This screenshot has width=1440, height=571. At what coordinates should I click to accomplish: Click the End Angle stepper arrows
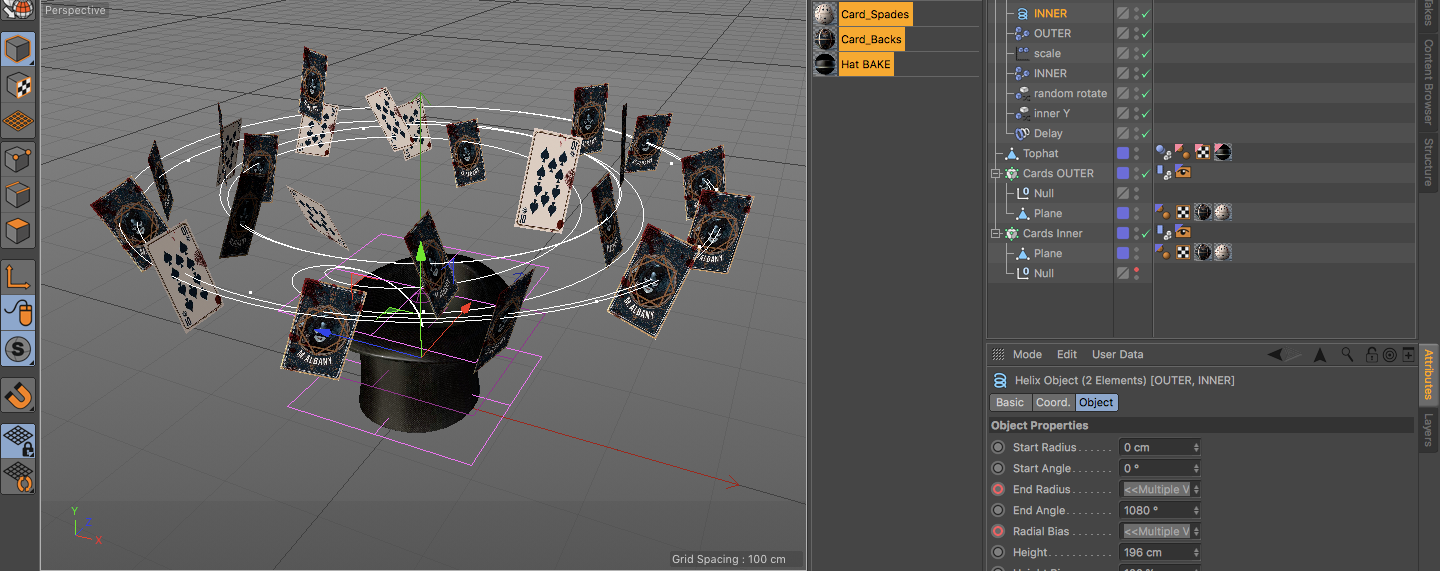pos(1196,510)
